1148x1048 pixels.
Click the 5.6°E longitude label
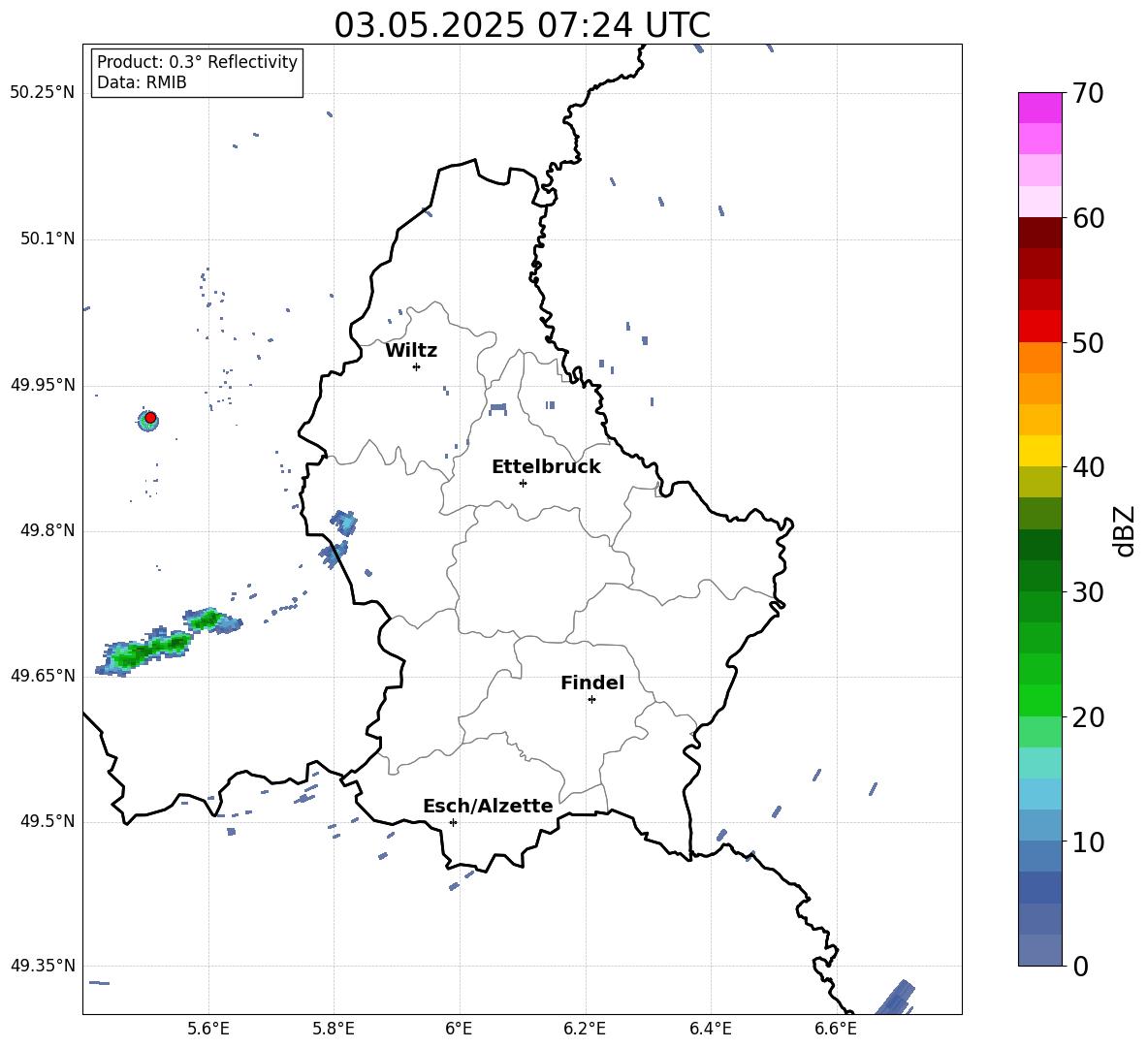[208, 1030]
